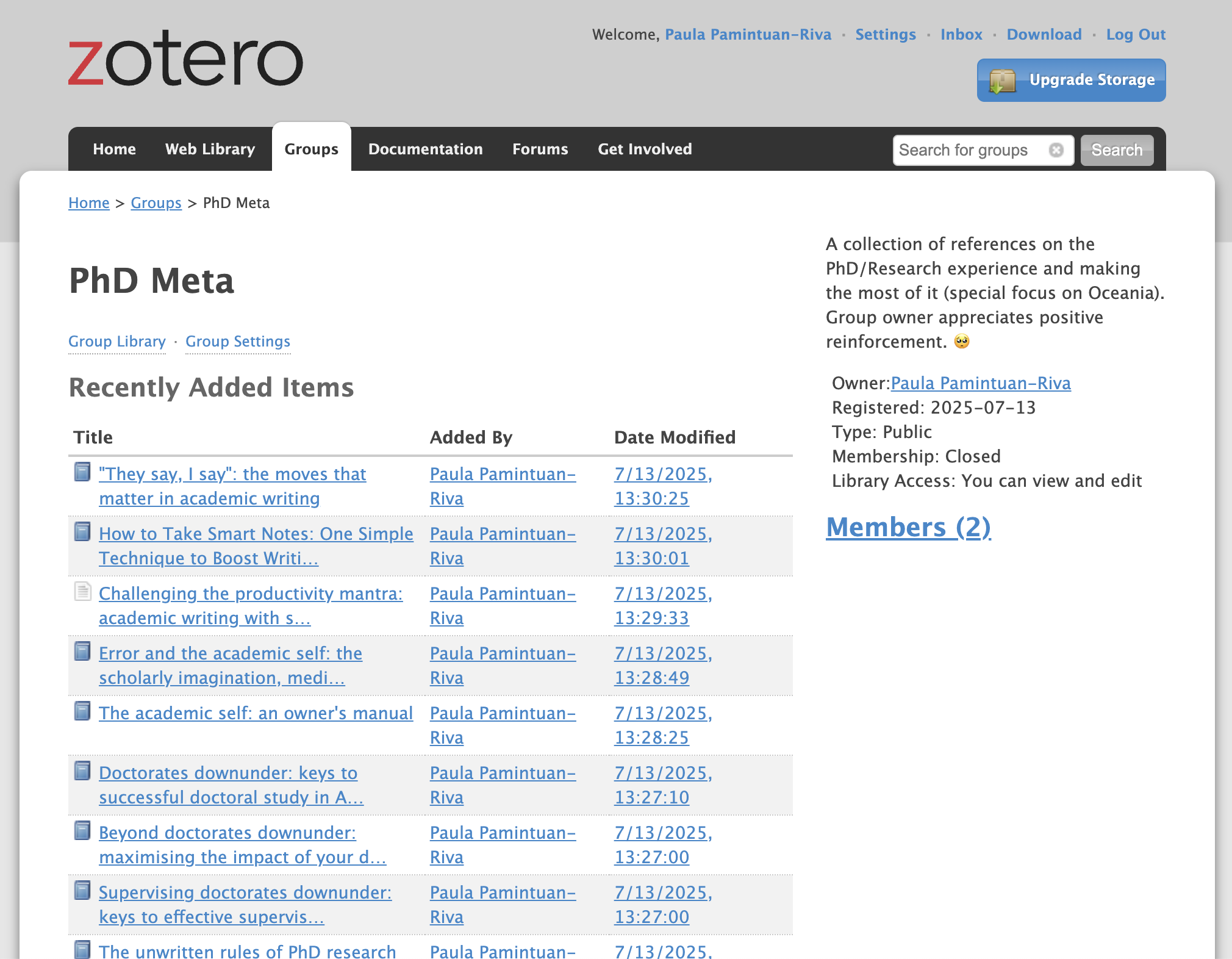Viewport: 1232px width, 959px height.
Task: Click the Added By column header
Action: (x=471, y=437)
